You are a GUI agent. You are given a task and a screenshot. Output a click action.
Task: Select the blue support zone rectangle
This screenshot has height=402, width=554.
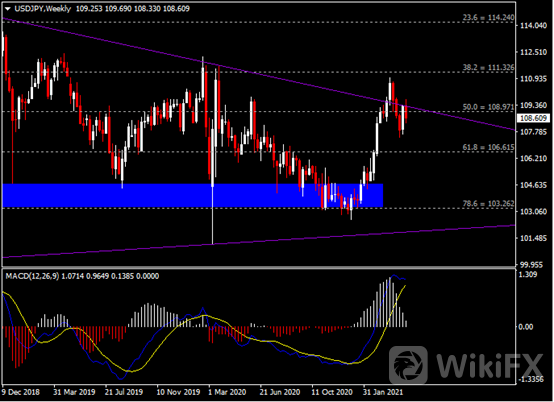pos(193,195)
